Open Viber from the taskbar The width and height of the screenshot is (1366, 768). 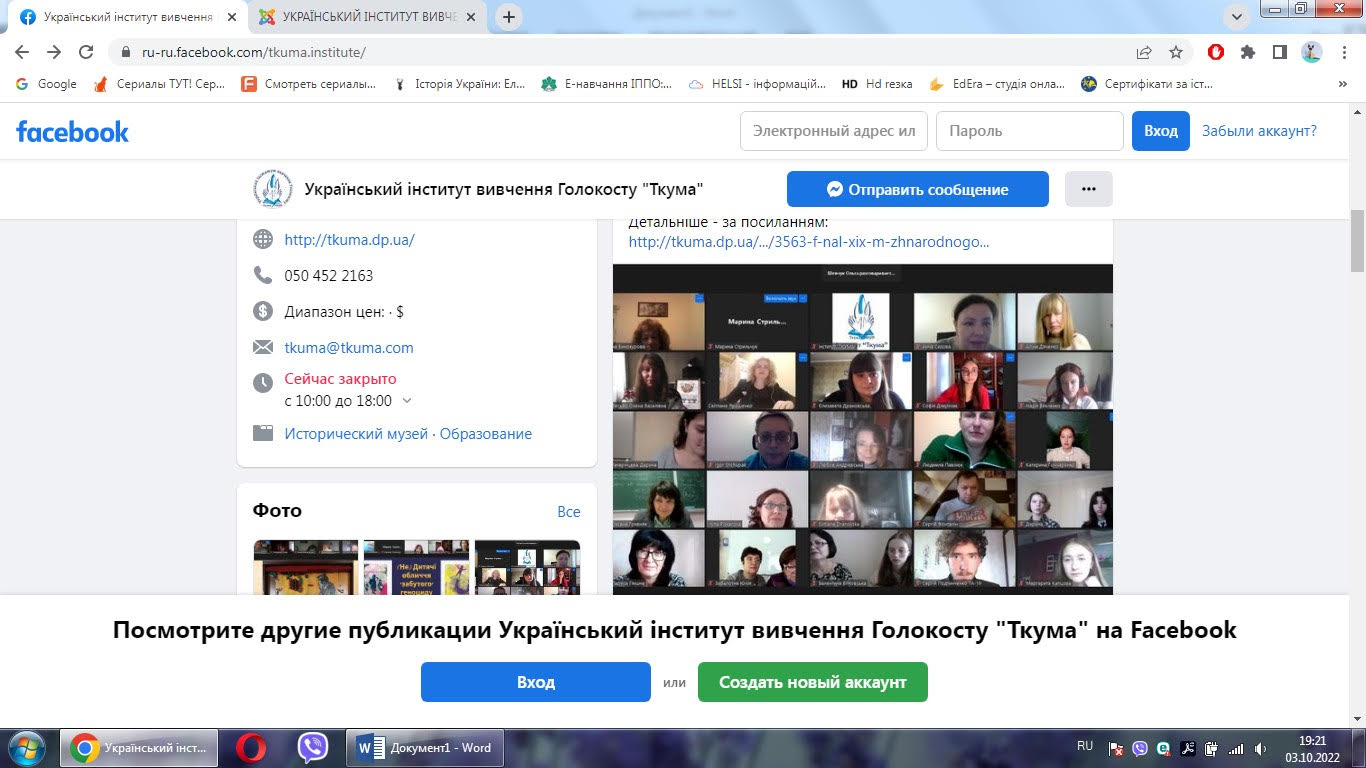pos(313,748)
